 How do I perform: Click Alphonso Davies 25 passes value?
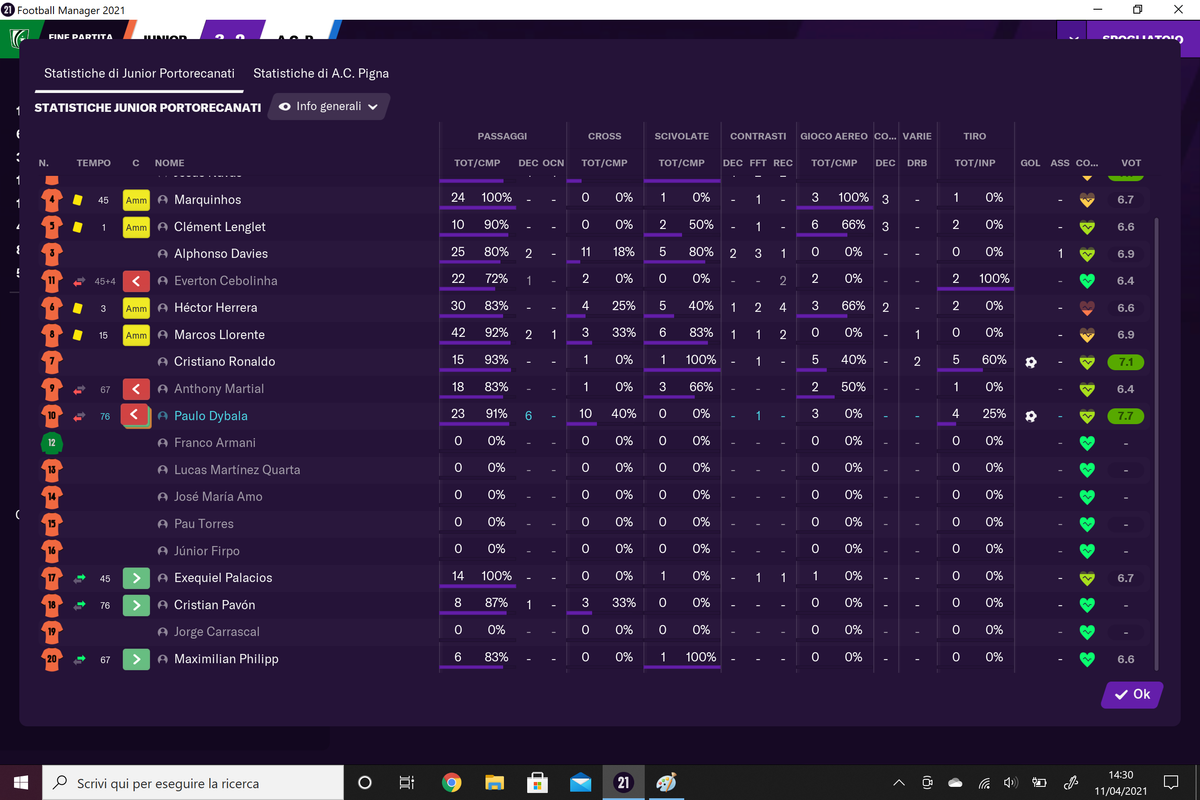click(458, 253)
